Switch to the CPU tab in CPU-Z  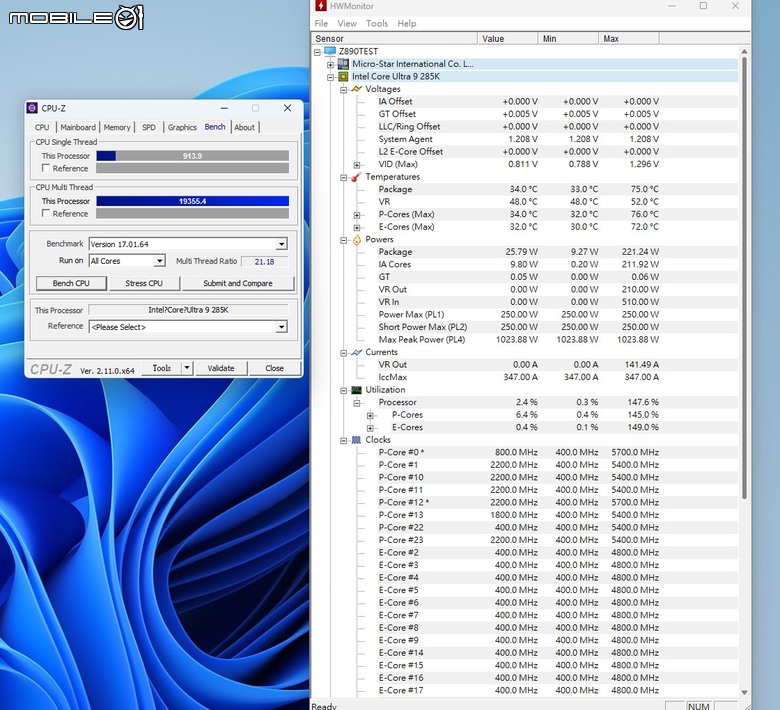(x=42, y=127)
